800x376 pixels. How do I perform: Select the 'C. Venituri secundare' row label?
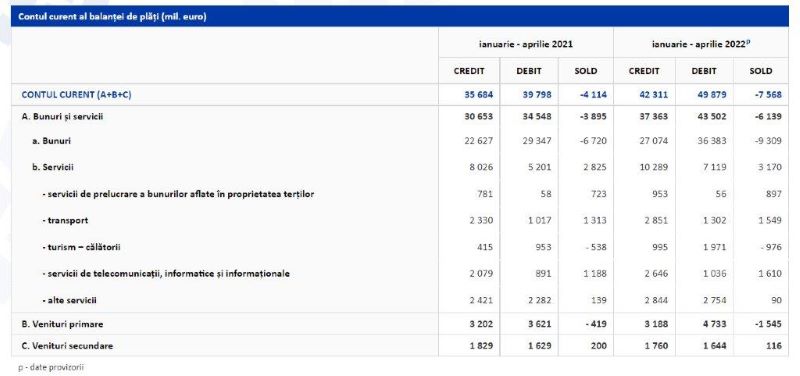click(67, 346)
